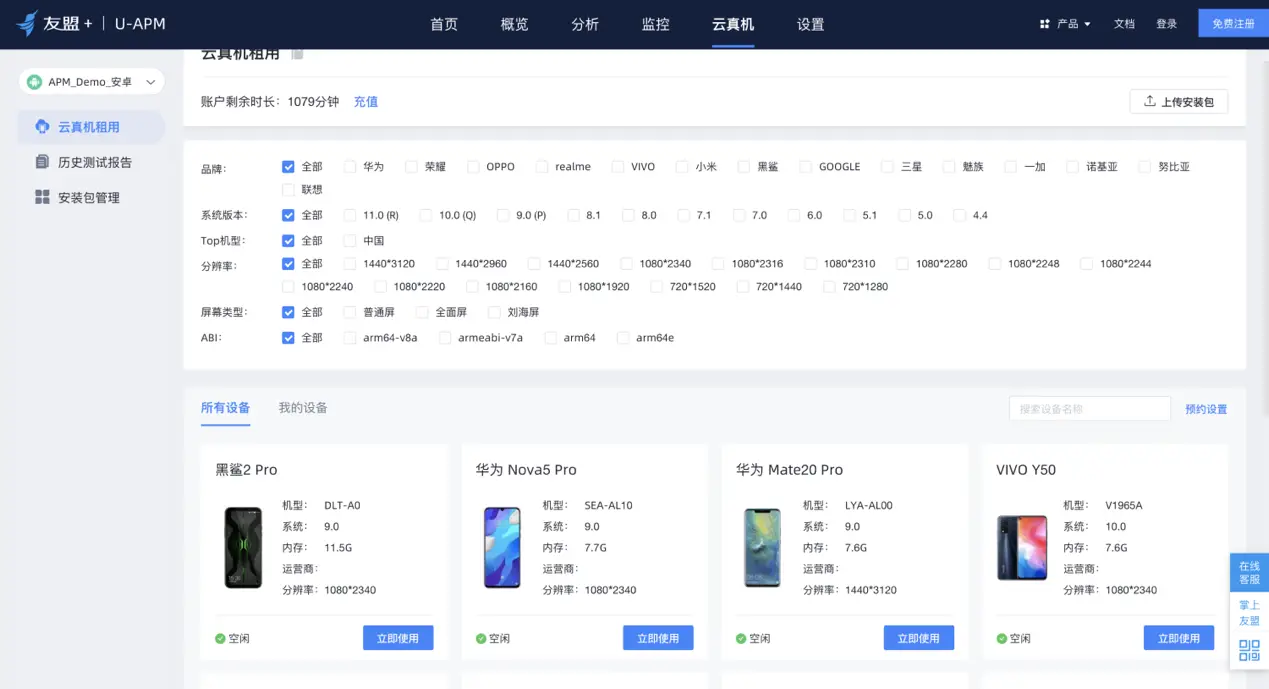Expand the APM_Demo_安卓 app selector
Screen dimensions: 1269x689
coord(91,82)
